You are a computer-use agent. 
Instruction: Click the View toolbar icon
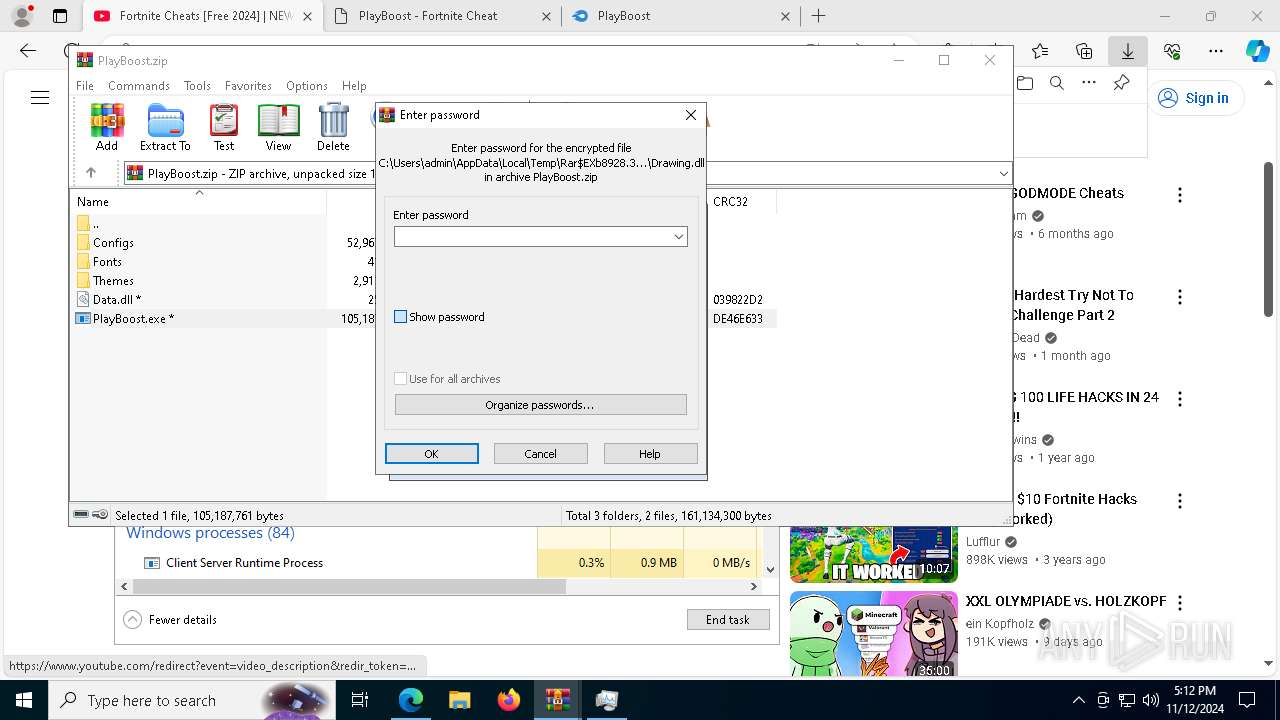pyautogui.click(x=278, y=127)
